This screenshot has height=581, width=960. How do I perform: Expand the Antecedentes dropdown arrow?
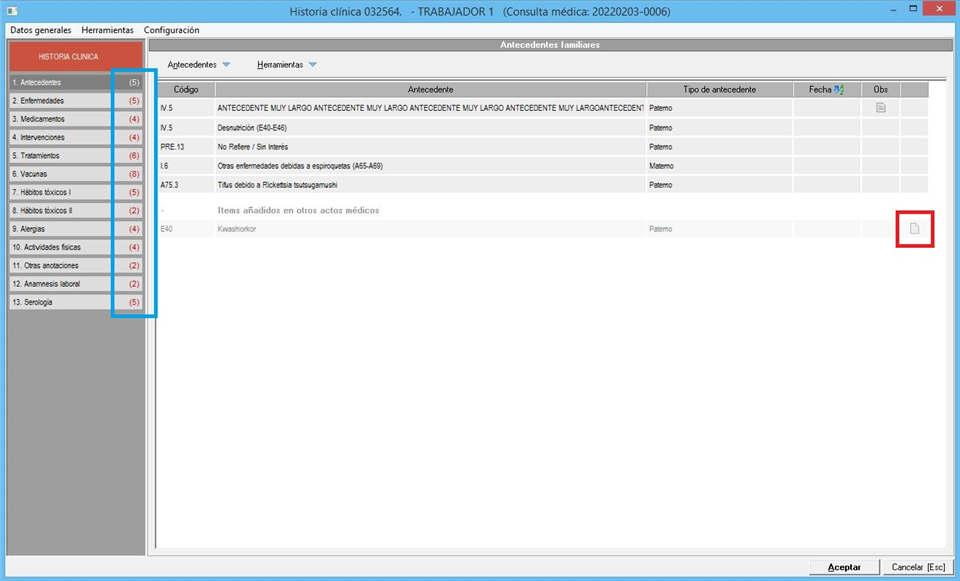(x=226, y=65)
